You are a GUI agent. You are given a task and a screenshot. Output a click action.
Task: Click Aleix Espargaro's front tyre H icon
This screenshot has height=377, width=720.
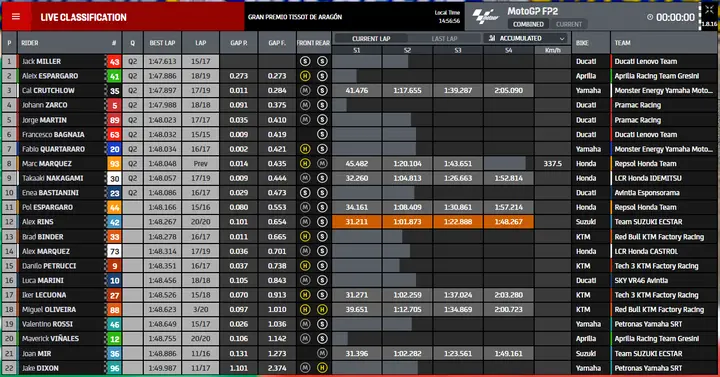pyautogui.click(x=305, y=76)
